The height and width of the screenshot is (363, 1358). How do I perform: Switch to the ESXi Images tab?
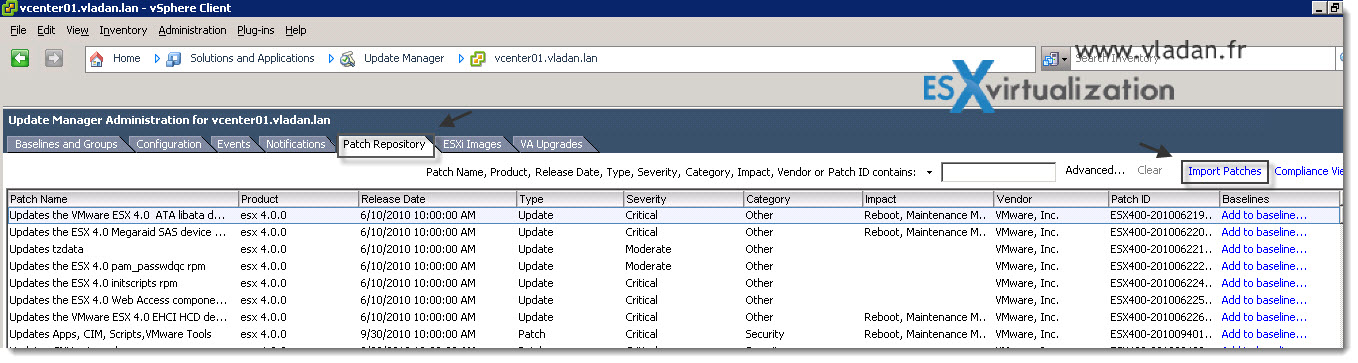click(472, 144)
